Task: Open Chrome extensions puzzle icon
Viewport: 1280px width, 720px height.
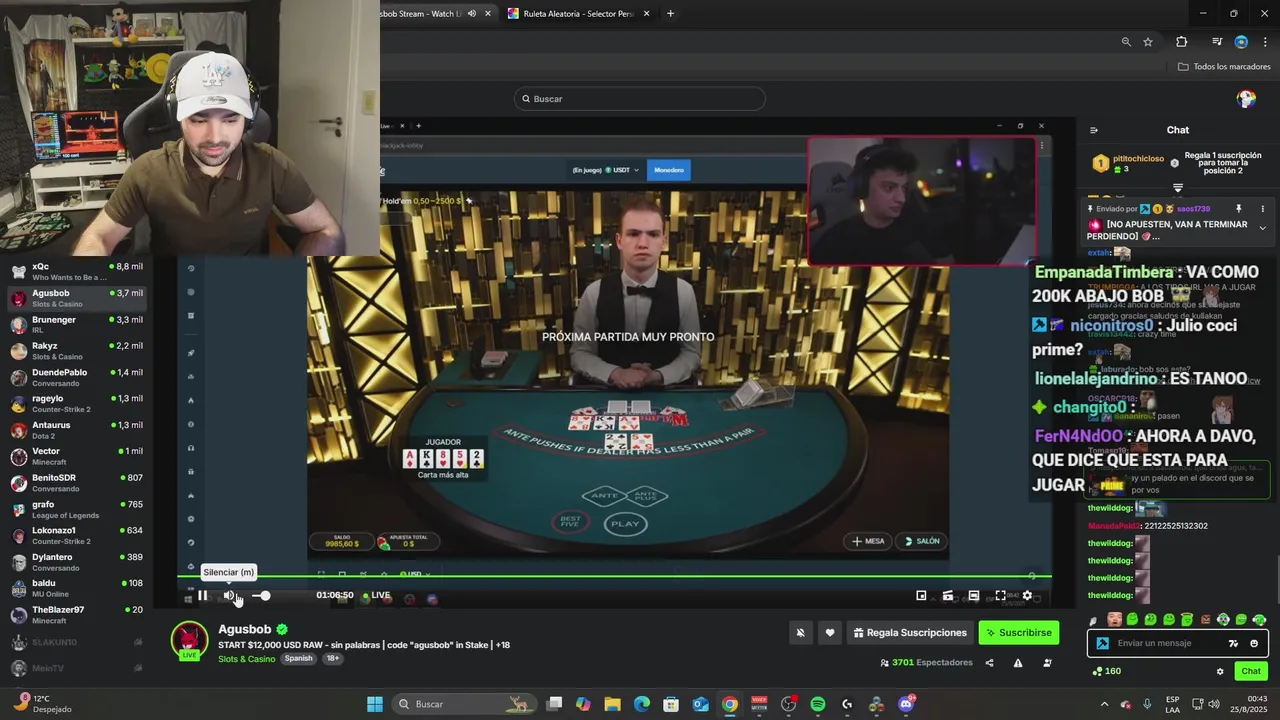Action: pos(1181,42)
